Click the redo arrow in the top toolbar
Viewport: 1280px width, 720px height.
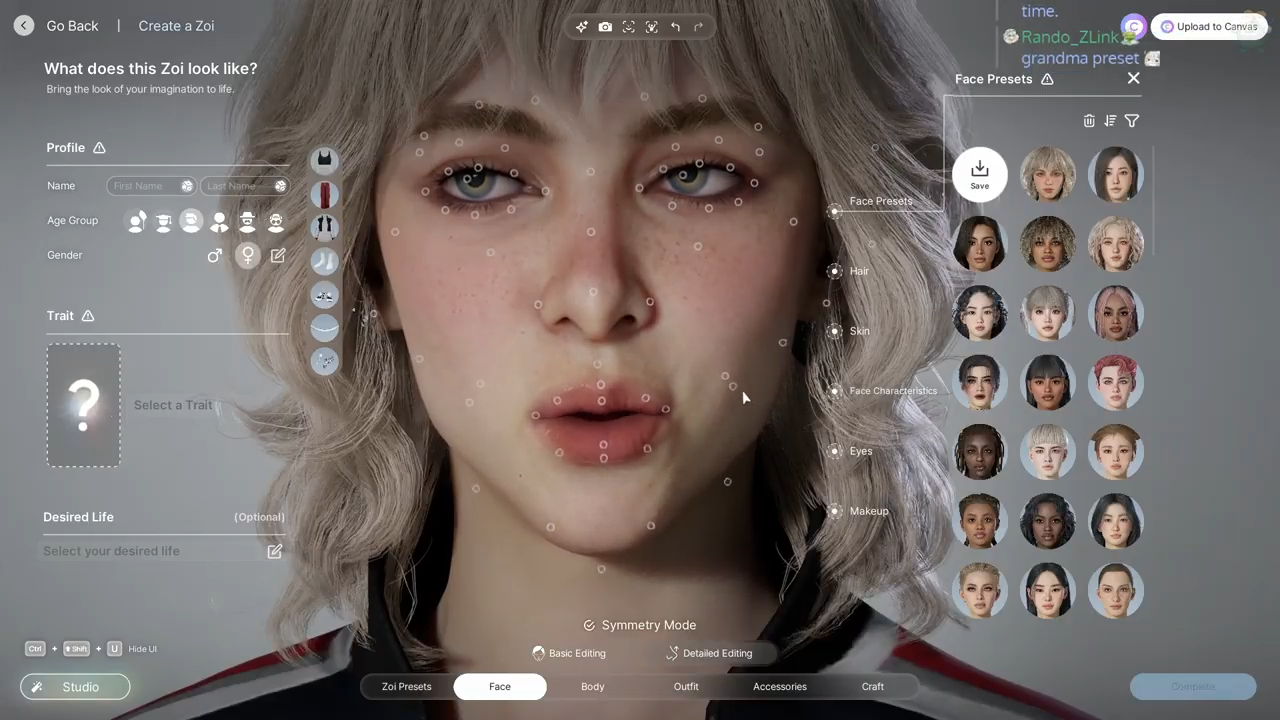[x=698, y=27]
